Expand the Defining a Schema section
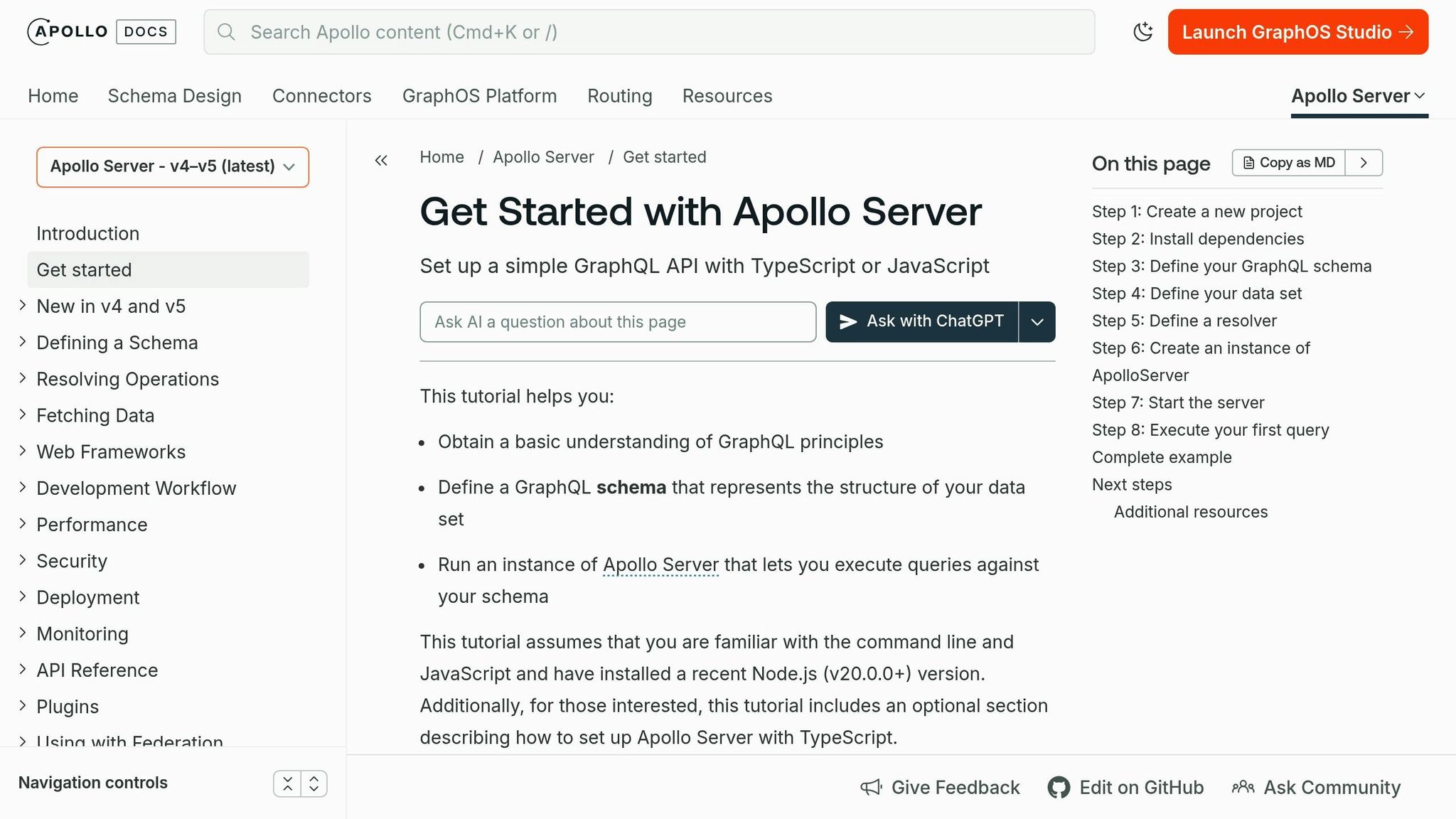The image size is (1456, 819). tap(117, 343)
